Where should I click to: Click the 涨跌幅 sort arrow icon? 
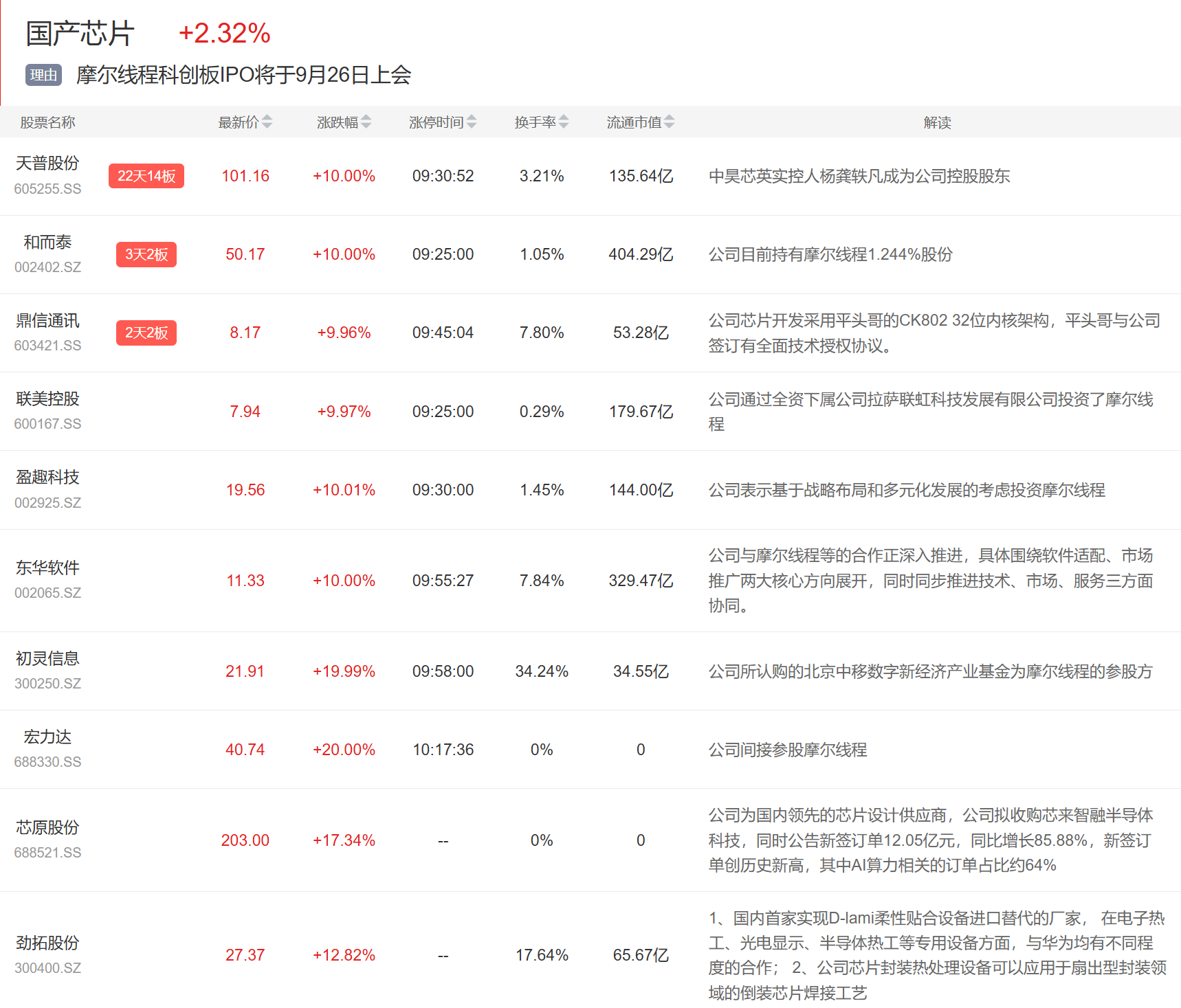[x=366, y=122]
